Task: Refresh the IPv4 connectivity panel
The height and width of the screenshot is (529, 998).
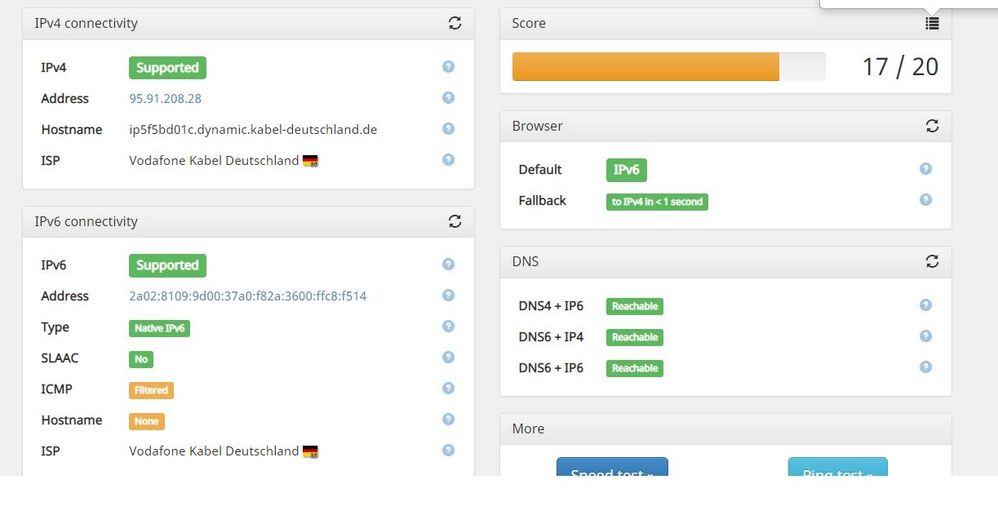Action: [x=455, y=23]
